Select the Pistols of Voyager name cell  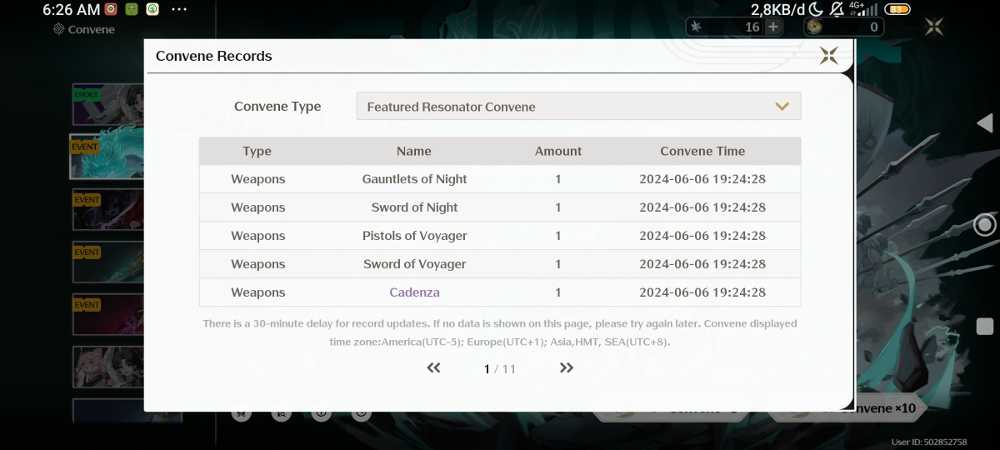point(415,236)
